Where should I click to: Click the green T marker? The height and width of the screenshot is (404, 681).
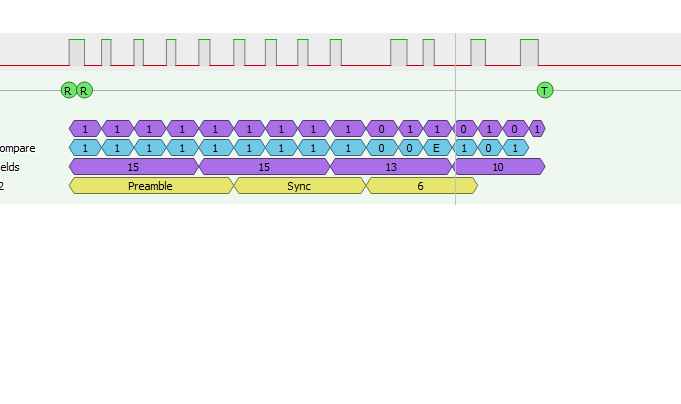point(544,90)
